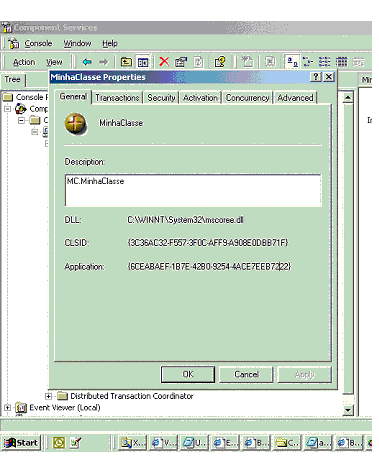Click the Back arrow in the toolbar
This screenshot has height=457, width=379.
pos(87,62)
